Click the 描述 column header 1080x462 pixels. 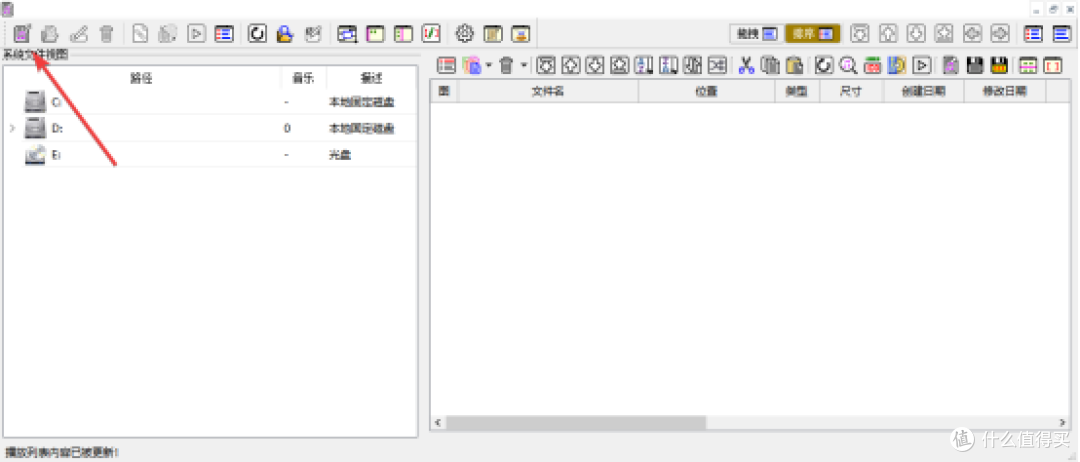coord(371,78)
